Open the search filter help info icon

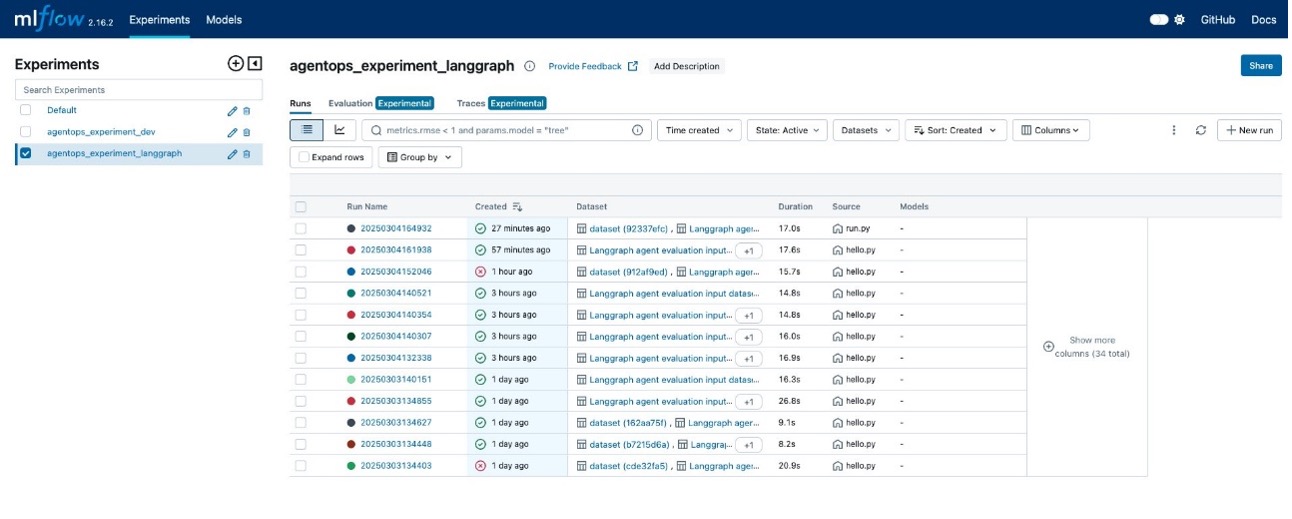(x=637, y=130)
